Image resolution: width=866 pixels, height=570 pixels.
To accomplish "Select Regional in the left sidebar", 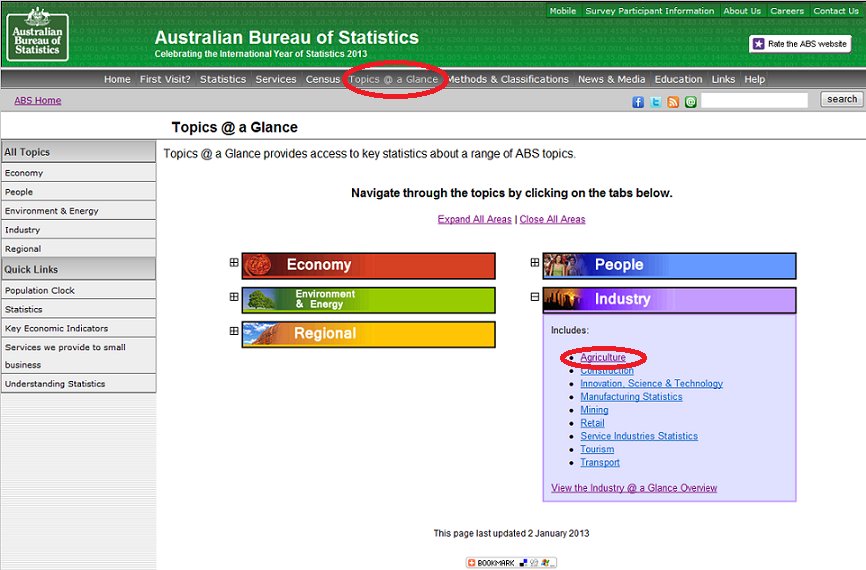I will 78,249.
